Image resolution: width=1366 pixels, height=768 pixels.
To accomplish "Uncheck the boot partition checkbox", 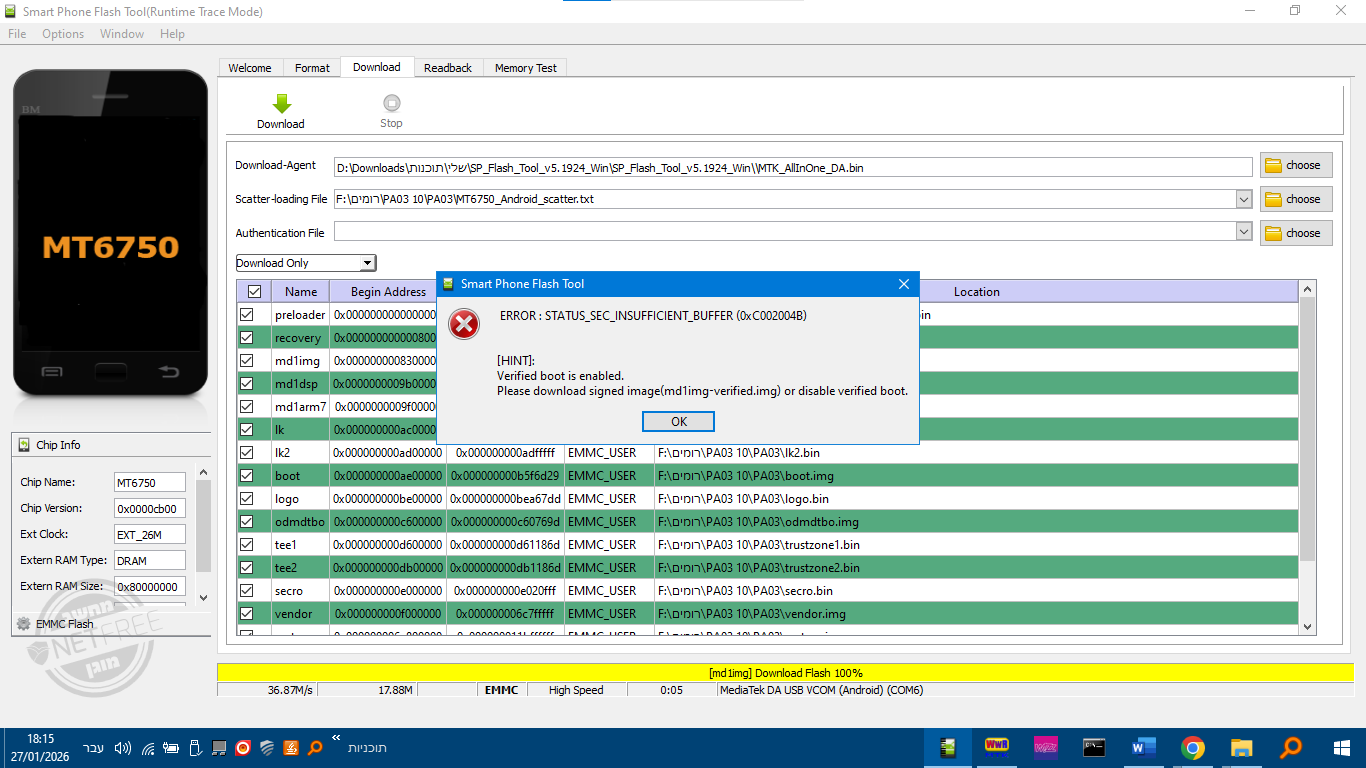I will tap(247, 476).
